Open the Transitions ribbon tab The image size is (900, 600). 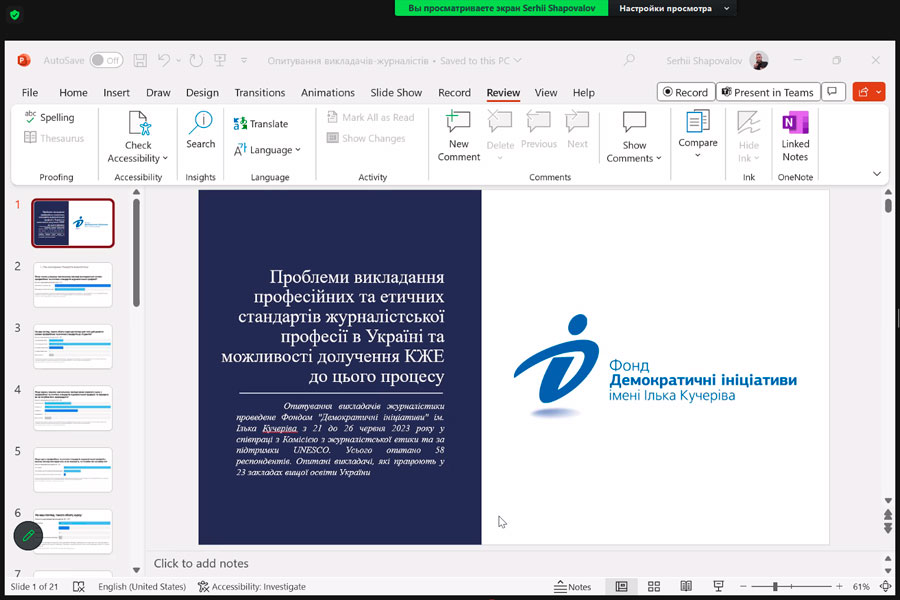pyautogui.click(x=260, y=93)
